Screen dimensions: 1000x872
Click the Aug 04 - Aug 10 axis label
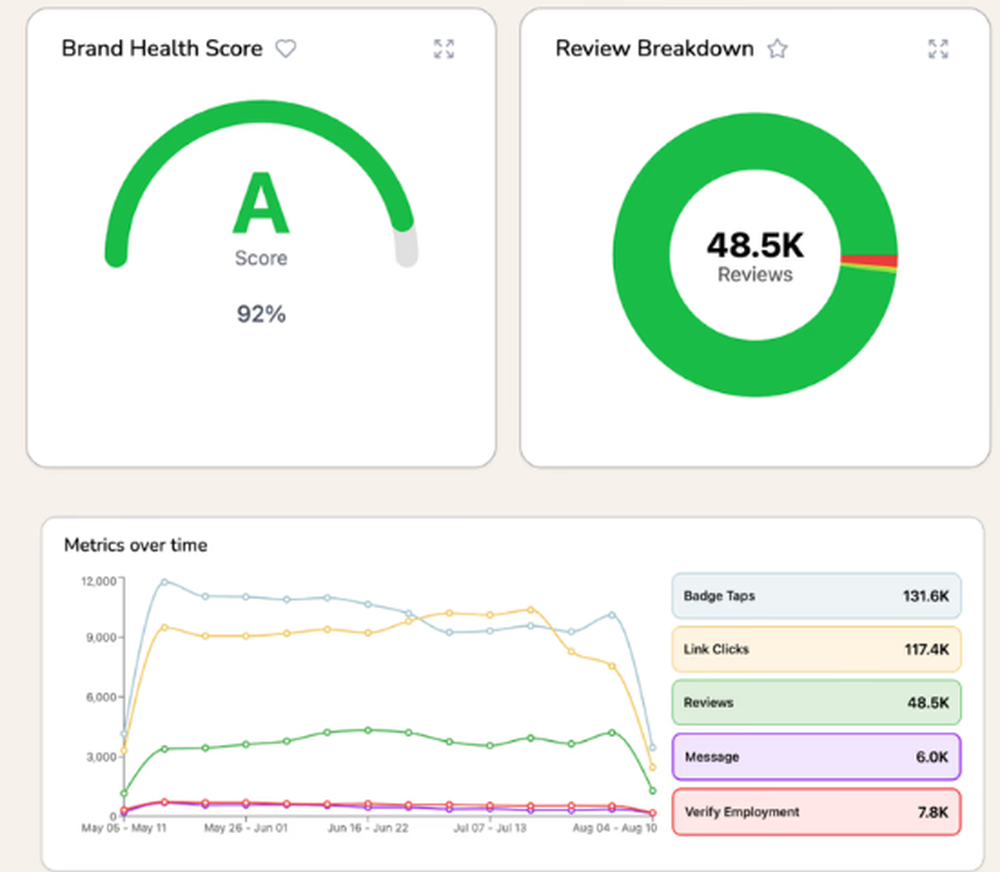(x=612, y=828)
